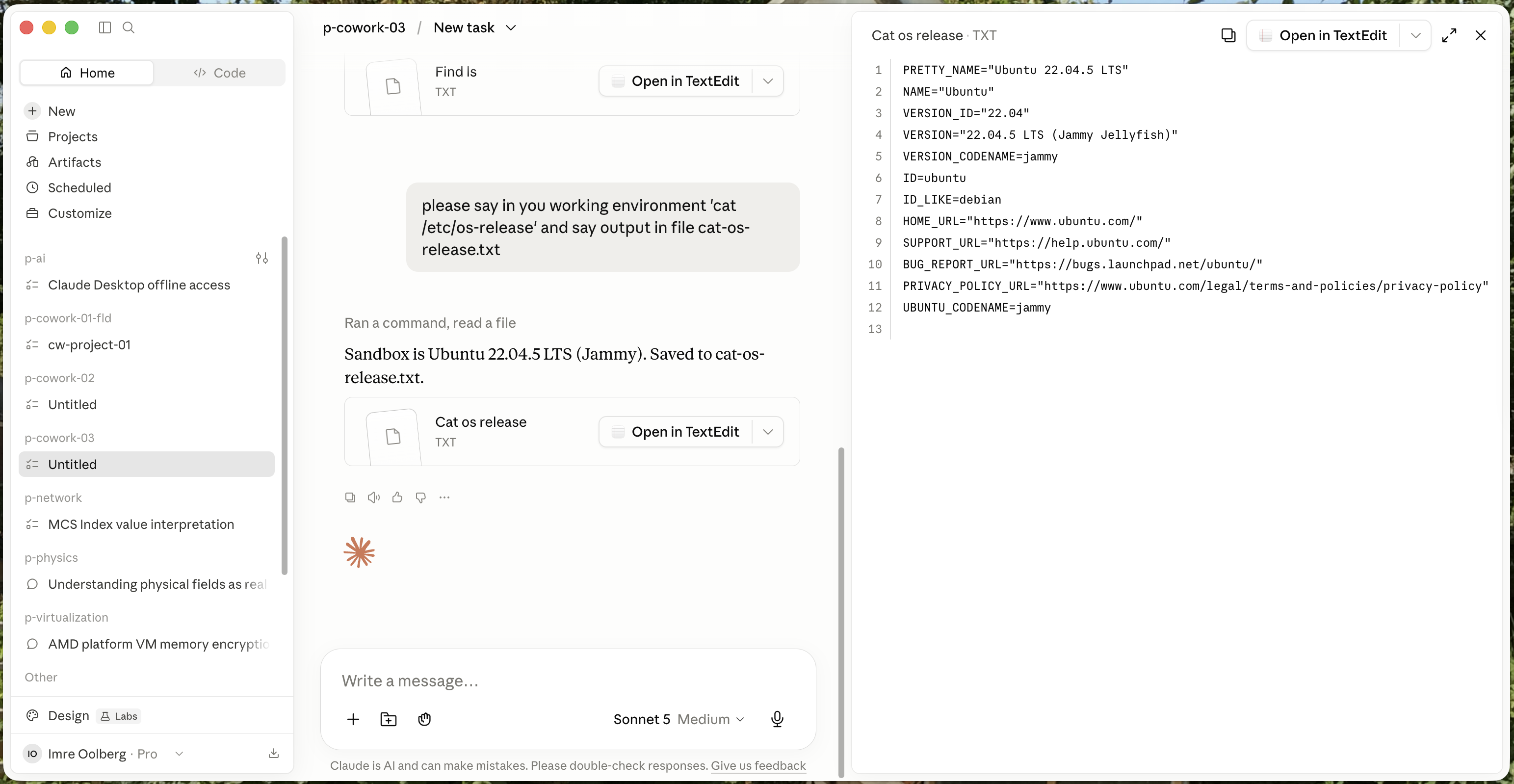Copy the assistant response
Image resolution: width=1514 pixels, height=784 pixels.
tap(350, 497)
